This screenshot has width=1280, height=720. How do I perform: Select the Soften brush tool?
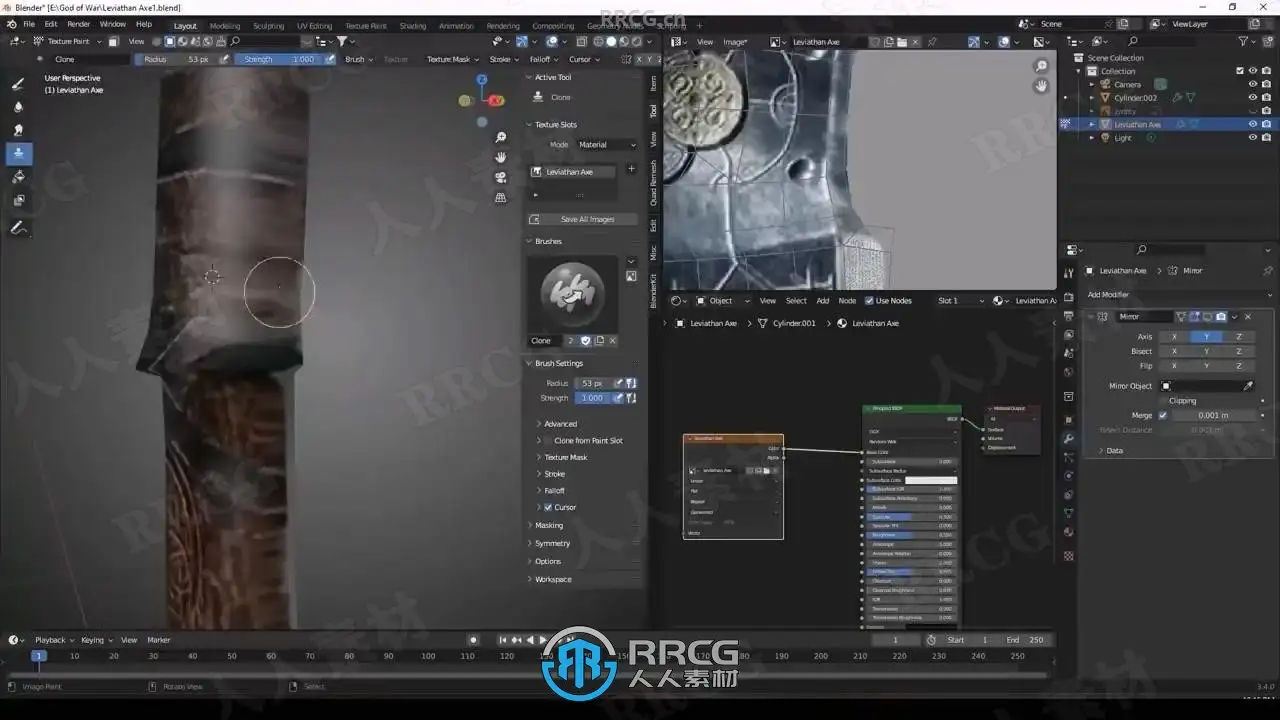coord(18,107)
